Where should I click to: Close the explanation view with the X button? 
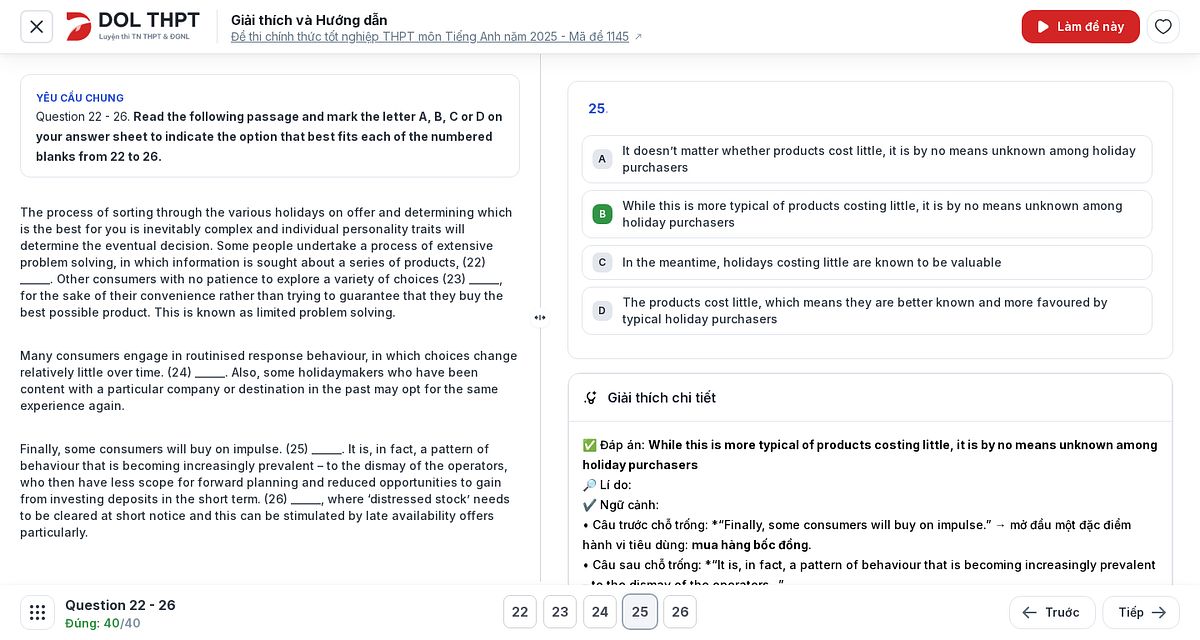click(37, 27)
